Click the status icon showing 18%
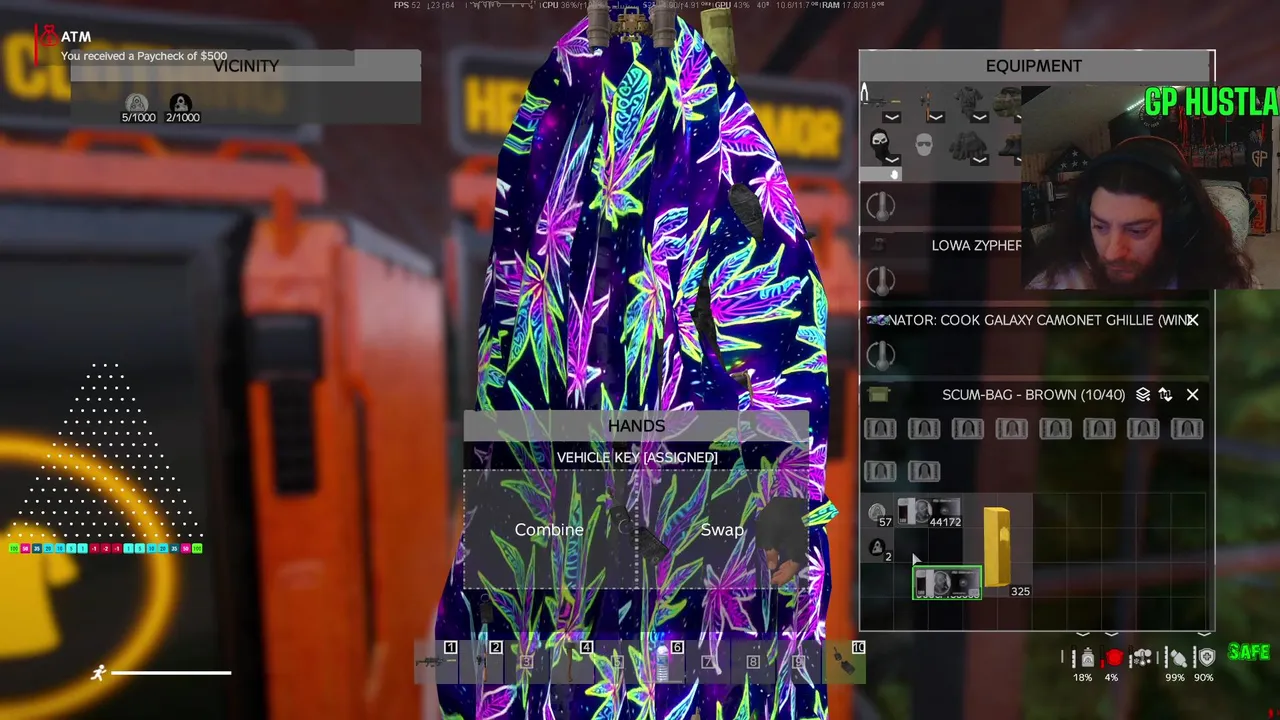The width and height of the screenshot is (1280, 720). coord(1087,658)
